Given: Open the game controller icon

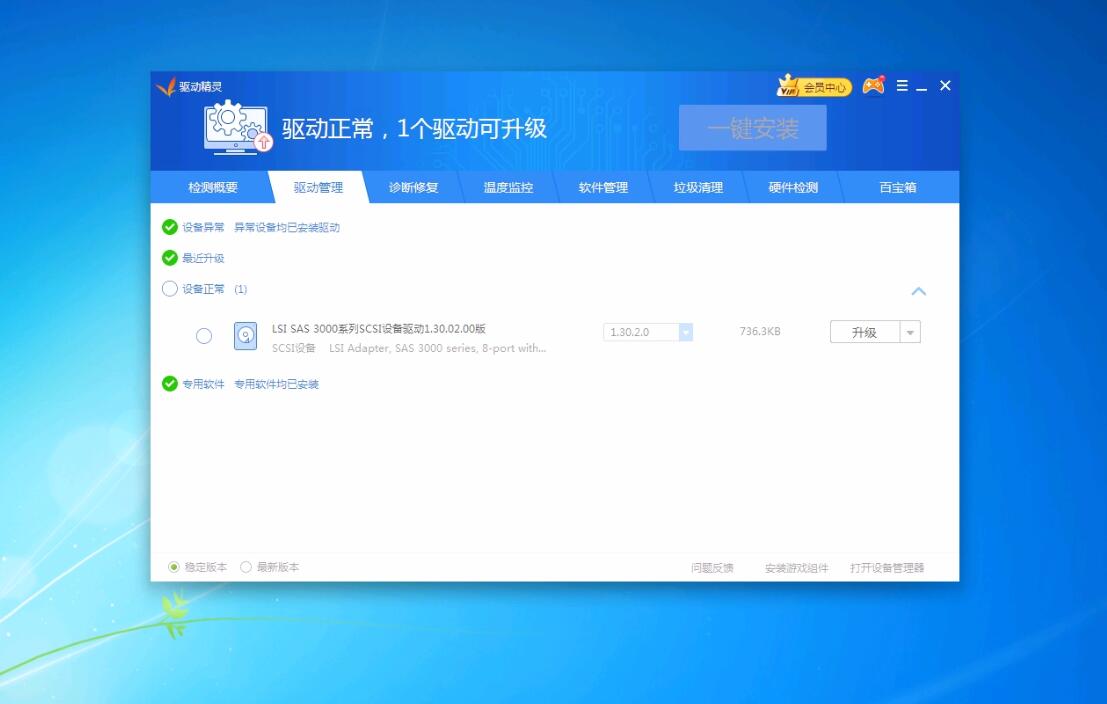Looking at the screenshot, I should (x=873, y=85).
